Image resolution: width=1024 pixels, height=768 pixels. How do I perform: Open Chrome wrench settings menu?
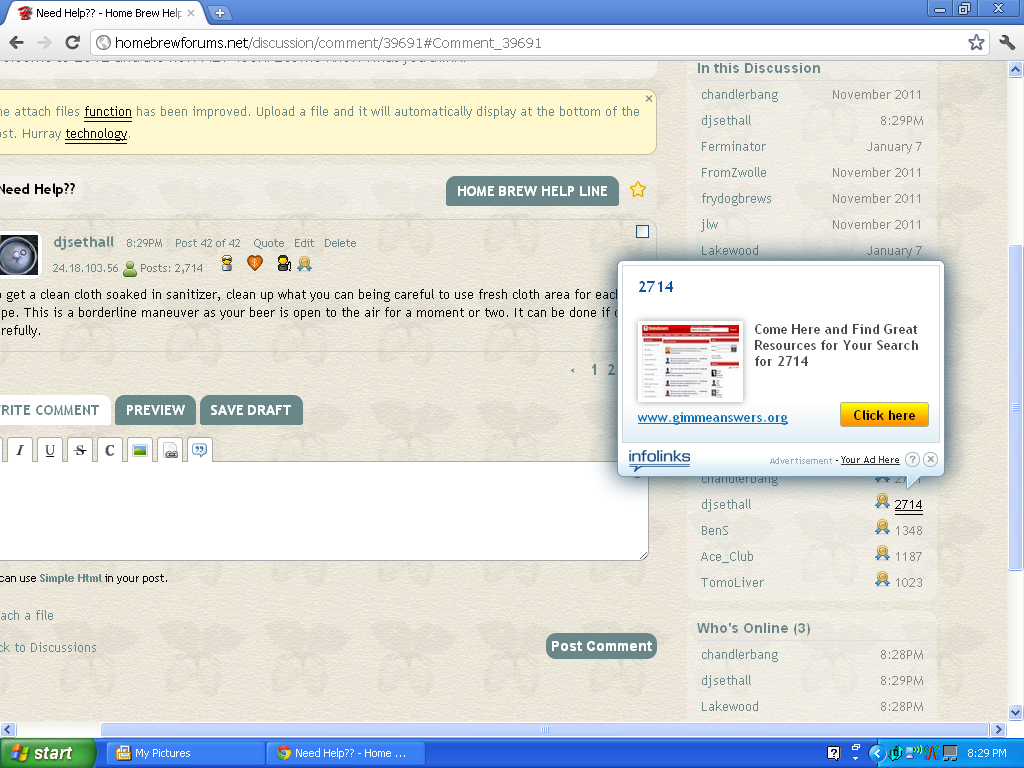[x=1006, y=42]
